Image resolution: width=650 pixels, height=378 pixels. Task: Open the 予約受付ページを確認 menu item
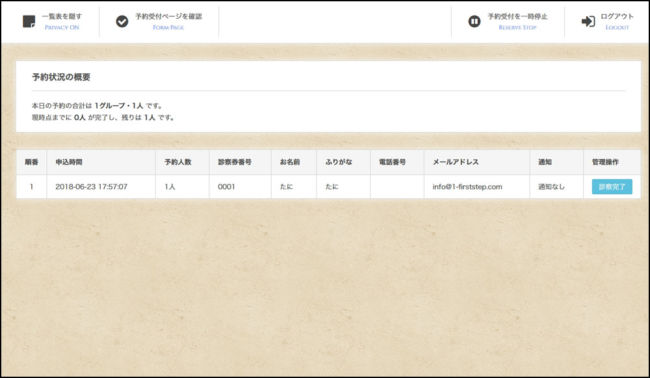coord(168,16)
